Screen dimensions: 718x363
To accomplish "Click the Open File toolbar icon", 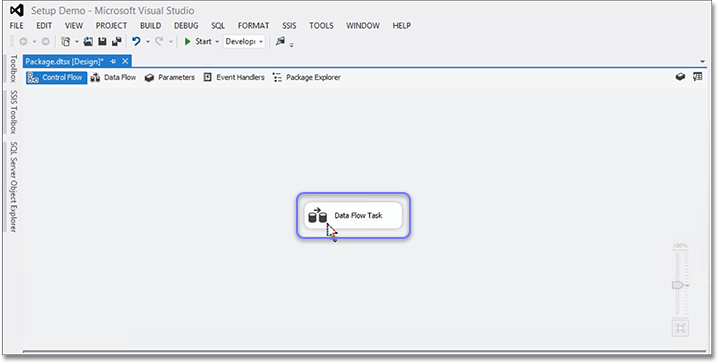I will (88, 42).
